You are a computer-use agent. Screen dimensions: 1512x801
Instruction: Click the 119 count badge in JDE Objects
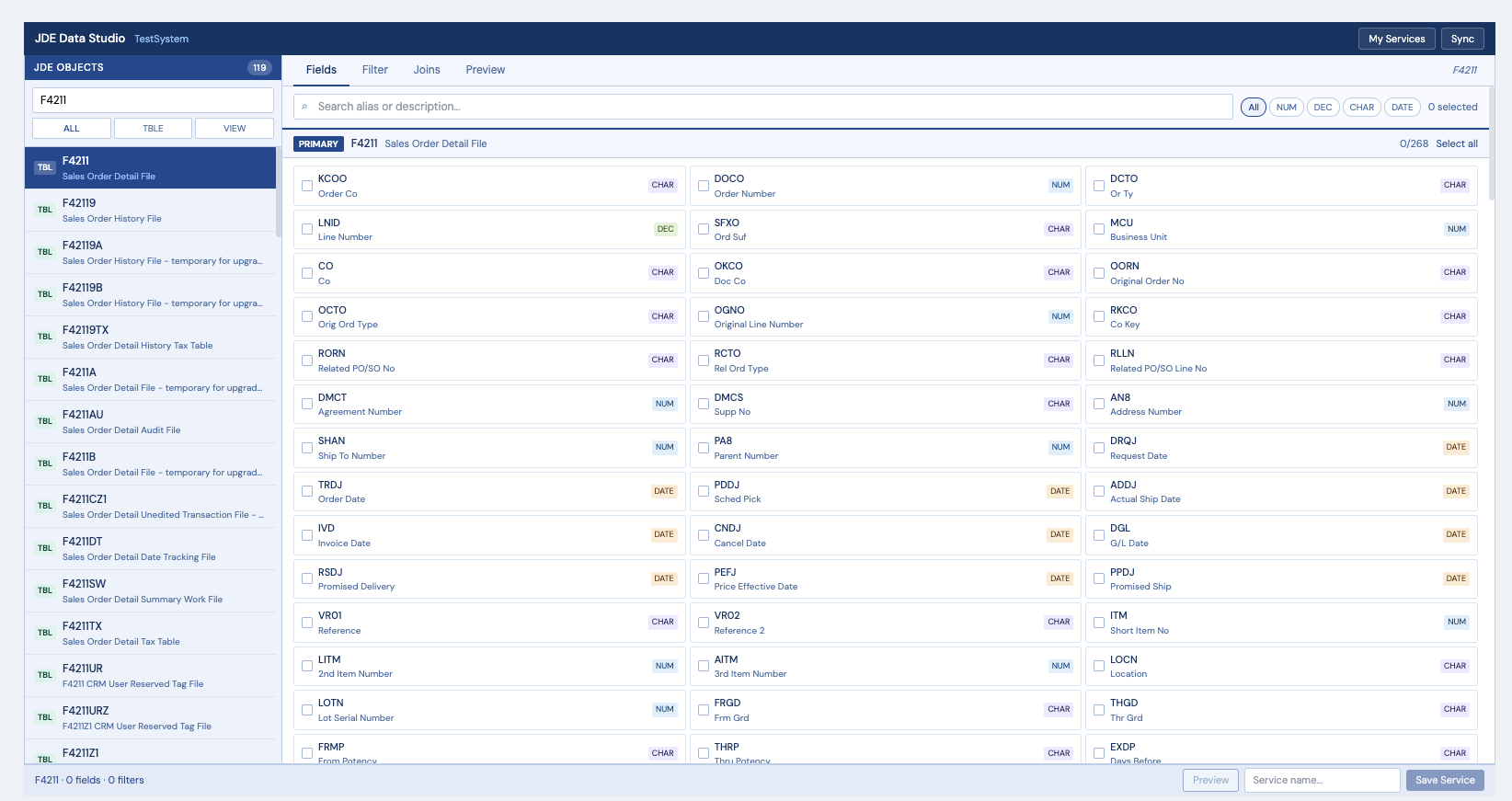coord(259,67)
